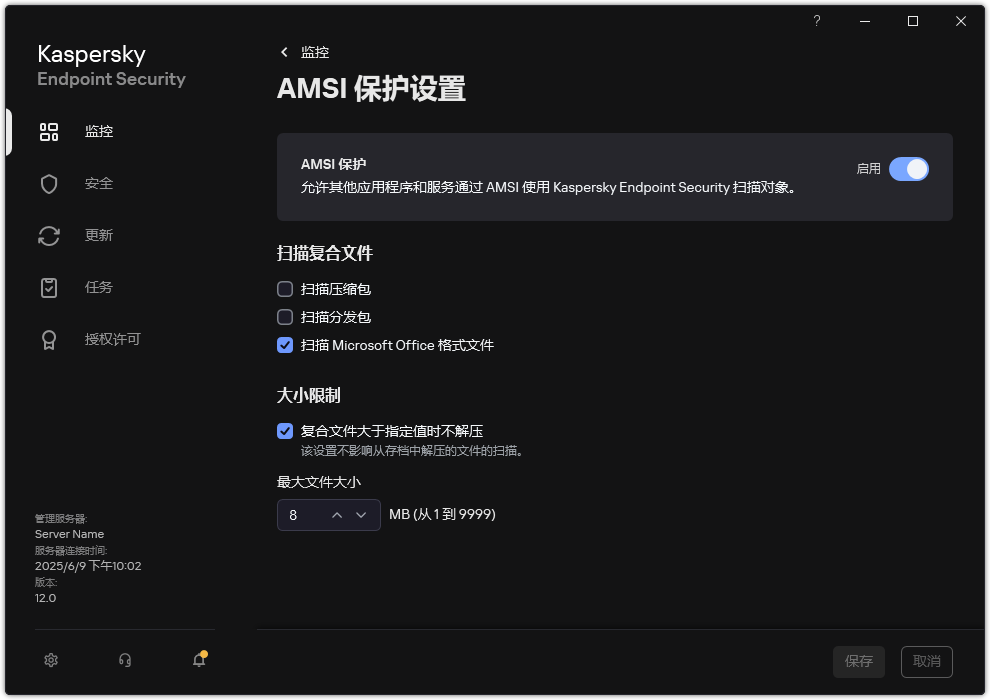Open the 监控 dashboard icon in sidebar

(x=49, y=132)
